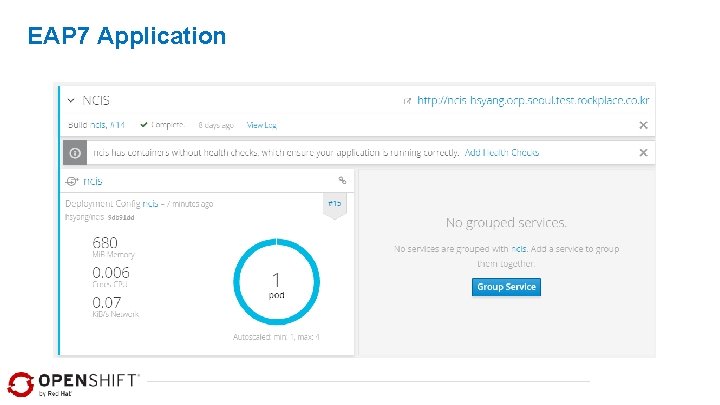
Task: Open the ncis route URL link
Action: point(533,100)
